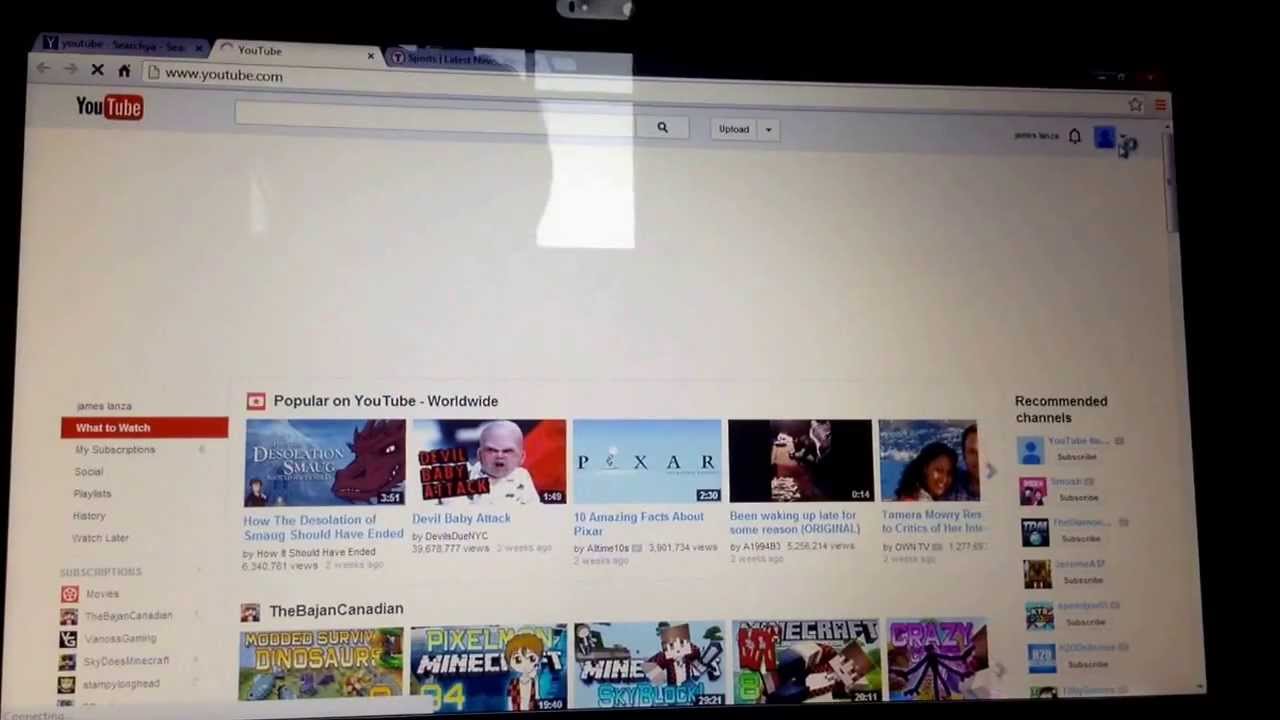Open Tamera Mowry video title link
The width and height of the screenshot is (1280, 720).
click(932, 521)
